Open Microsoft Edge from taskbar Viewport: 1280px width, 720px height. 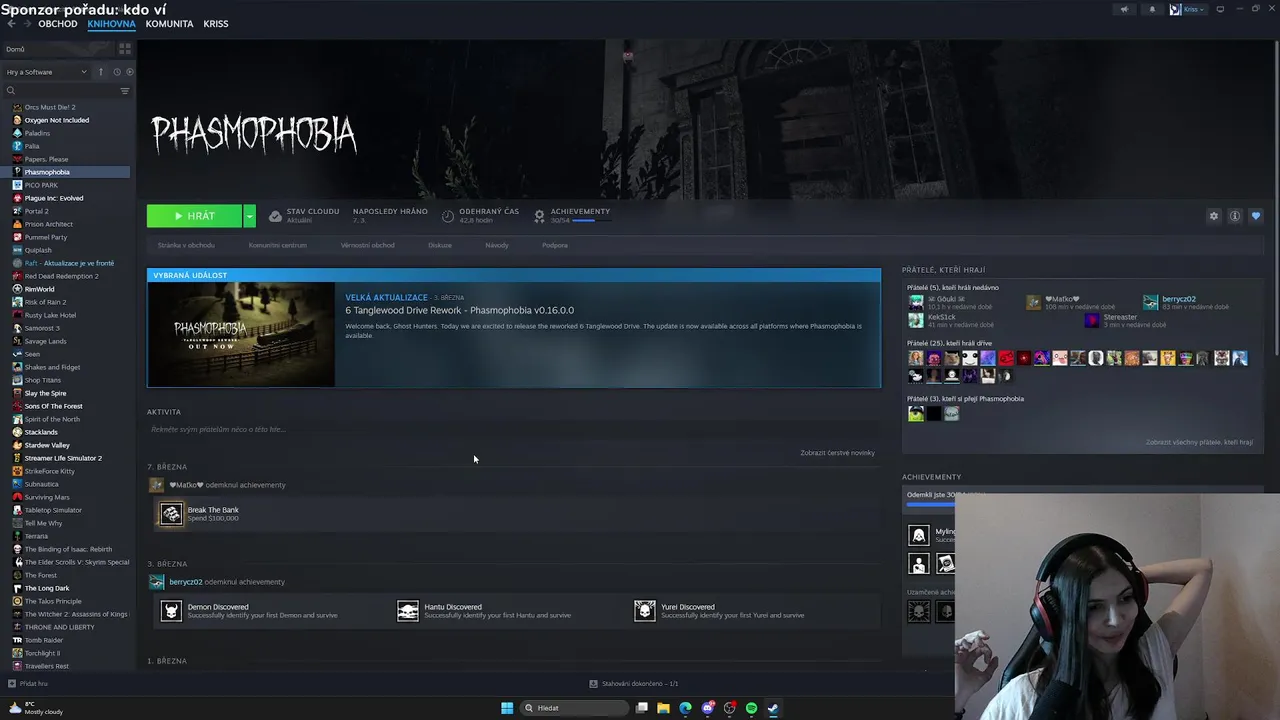(x=685, y=708)
